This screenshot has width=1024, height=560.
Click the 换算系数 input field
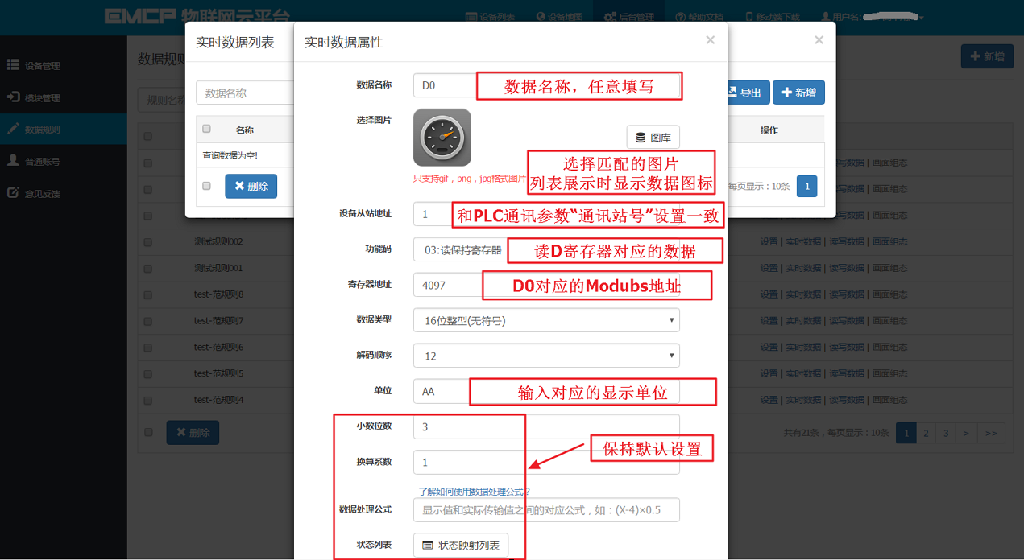(546, 462)
